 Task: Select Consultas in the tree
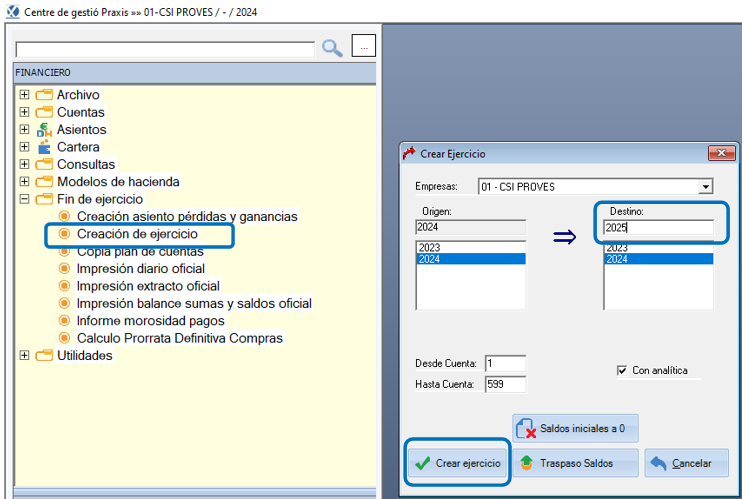coord(86,164)
